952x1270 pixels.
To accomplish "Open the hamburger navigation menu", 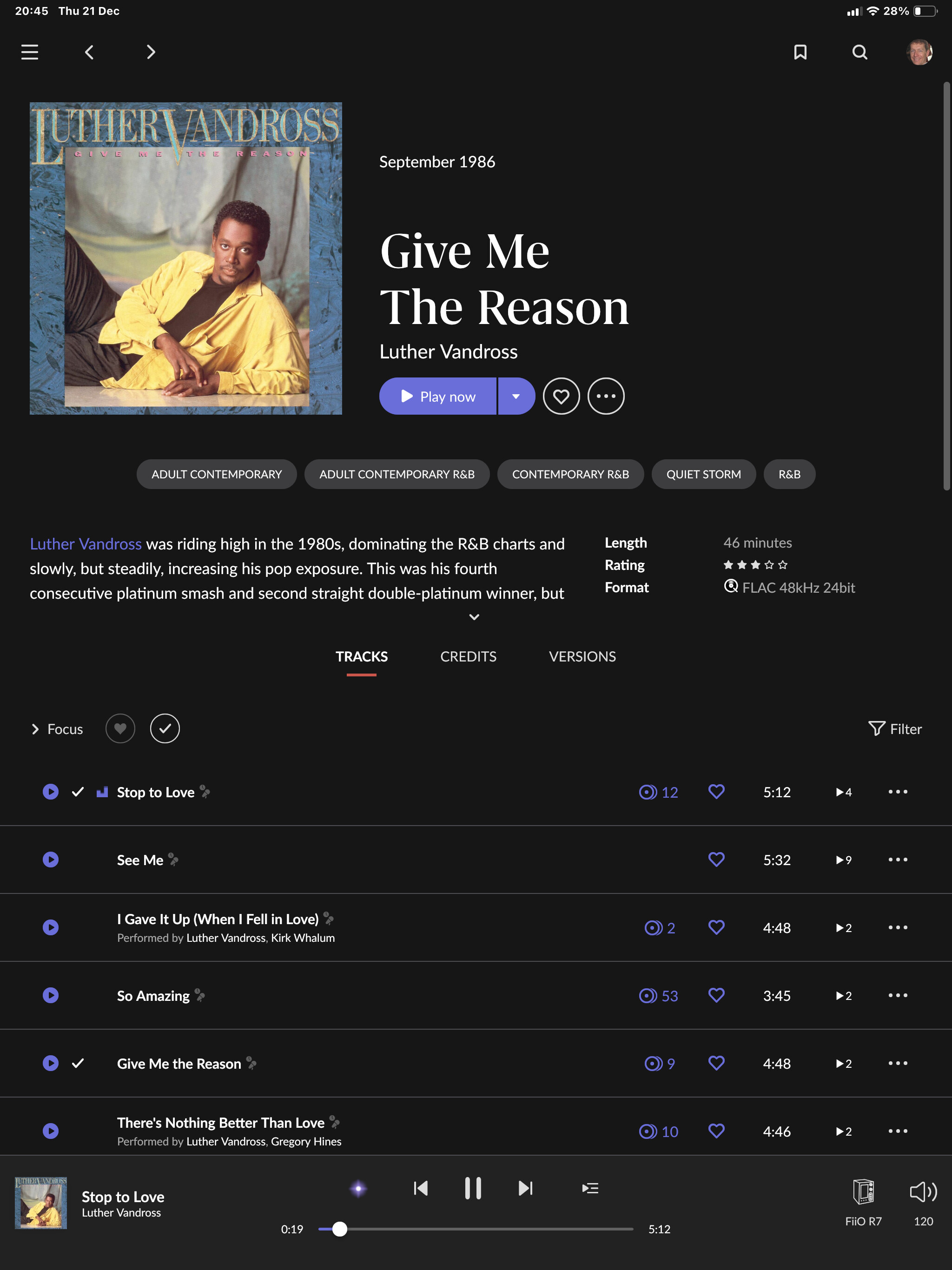I will (30, 52).
